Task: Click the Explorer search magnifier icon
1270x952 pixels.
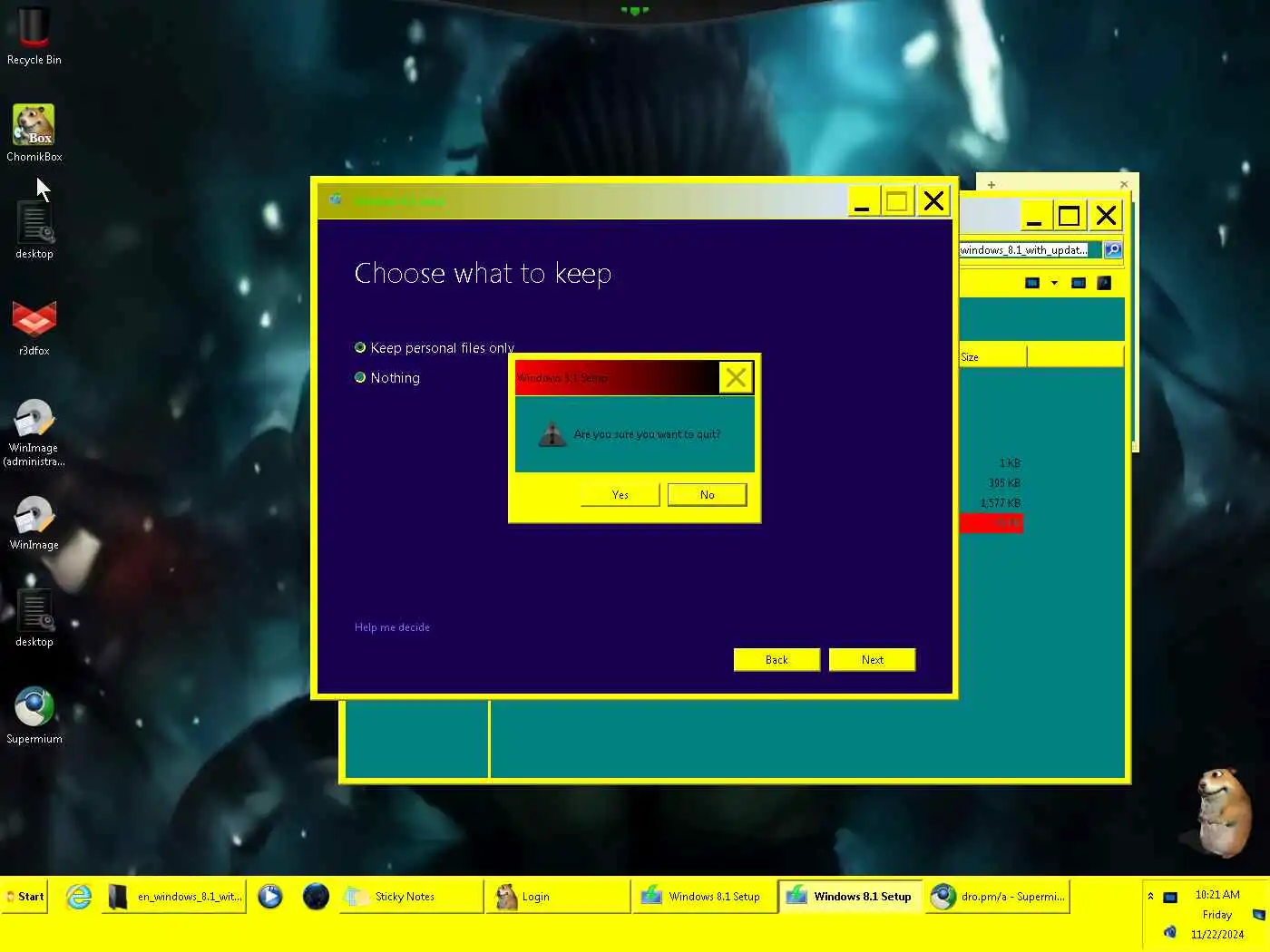Action: (x=1113, y=250)
